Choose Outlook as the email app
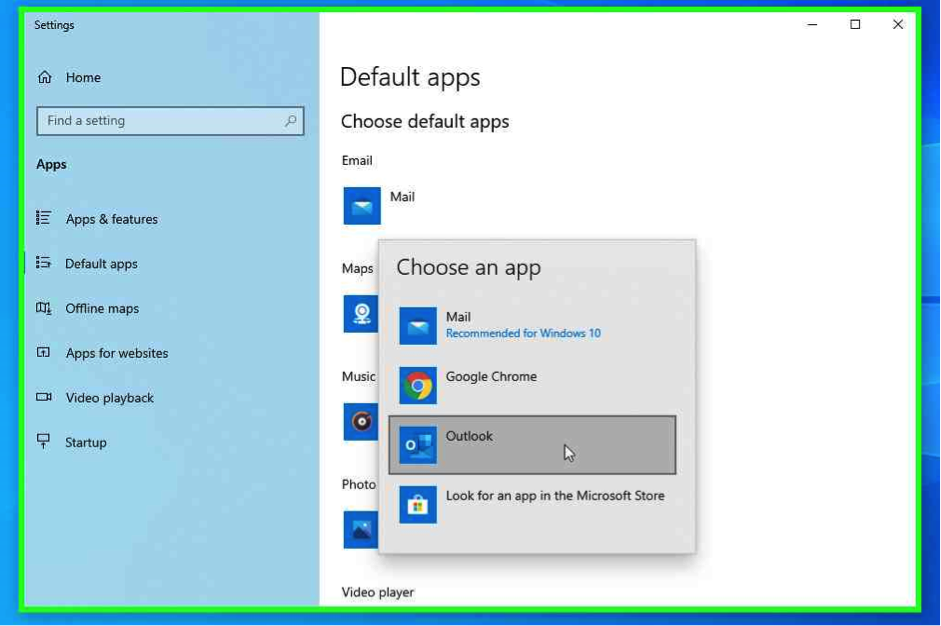Viewport: 941px width, 626px height. [x=531, y=444]
